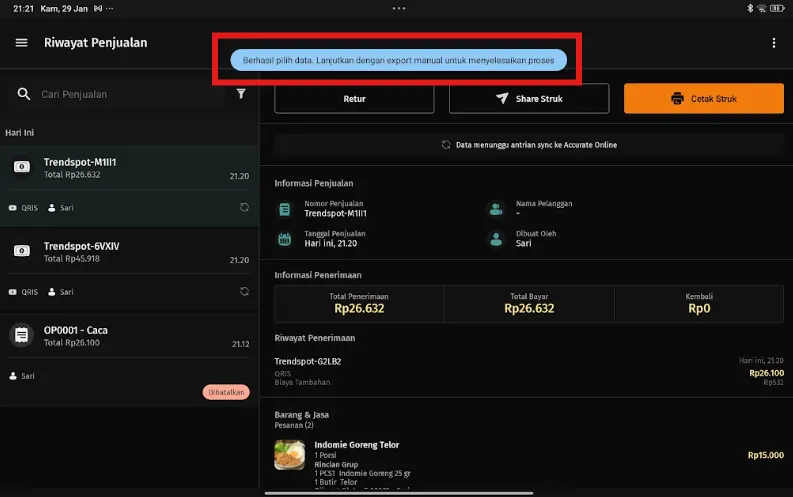Click the Total Bayar Rp26.632 value

point(529,308)
